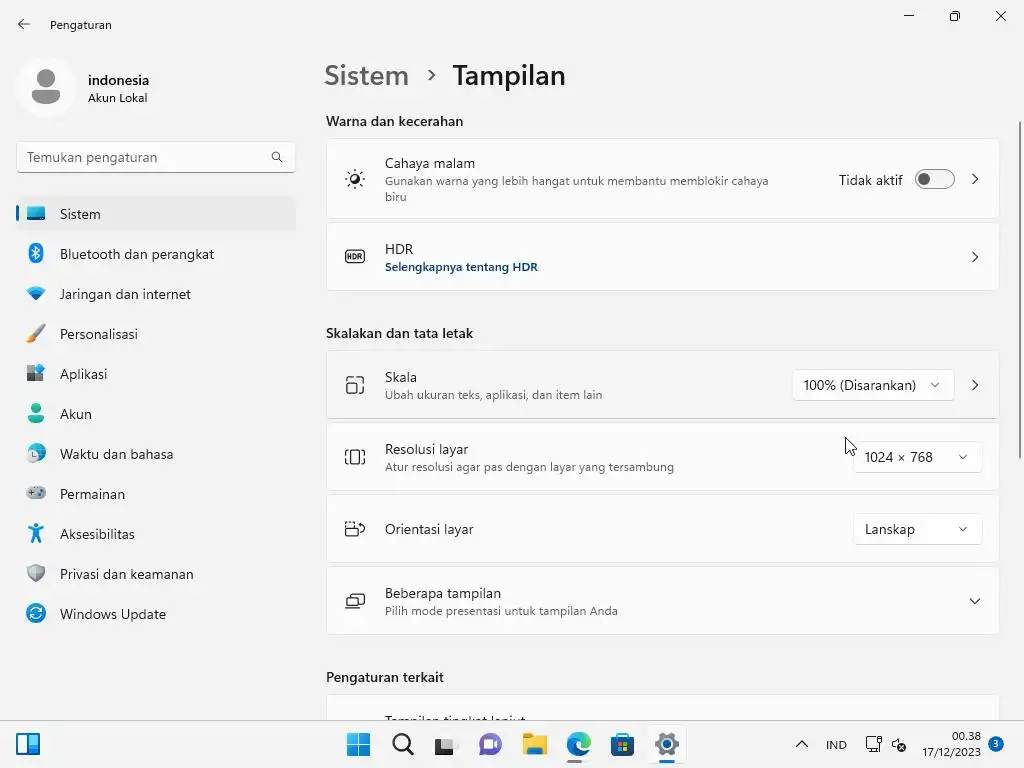Open the Chat app on taskbar

pyautogui.click(x=490, y=744)
